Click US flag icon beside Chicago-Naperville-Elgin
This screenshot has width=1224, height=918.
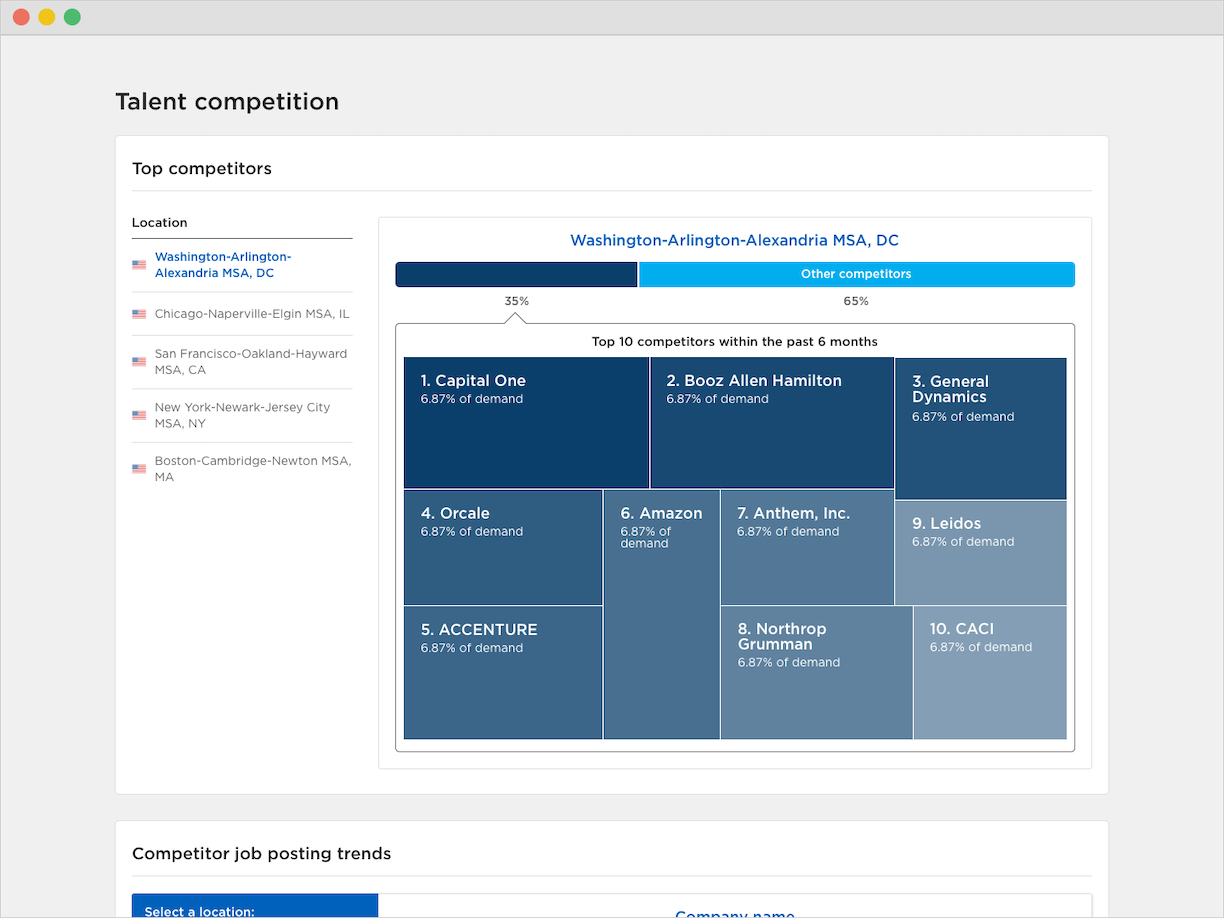pos(139,314)
